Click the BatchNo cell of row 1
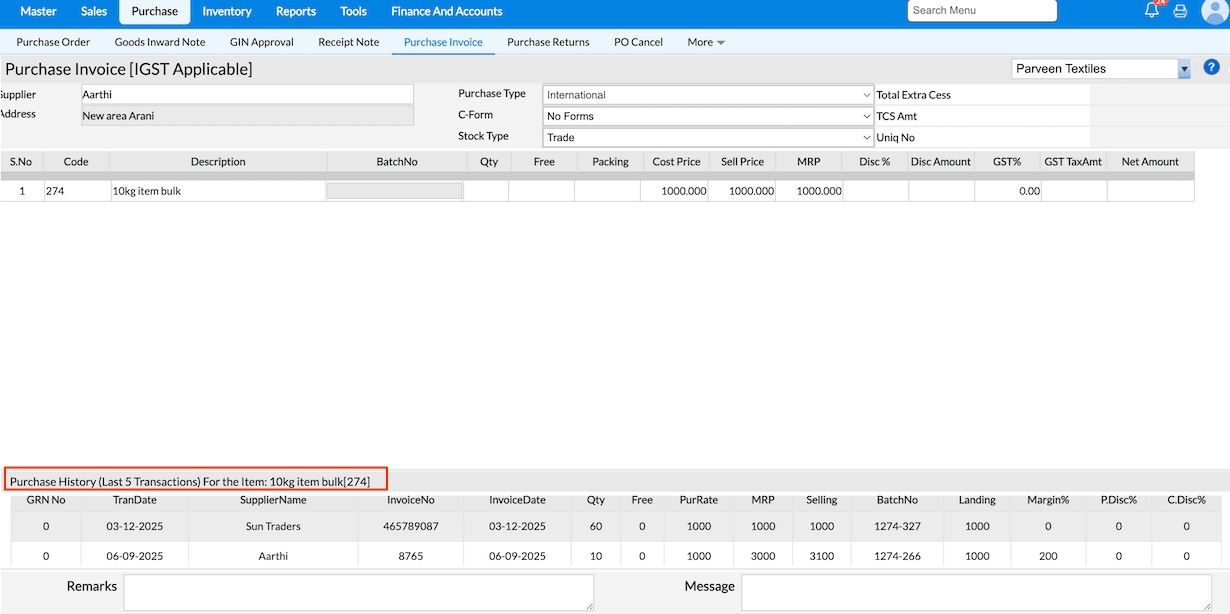This screenshot has height=614, width=1230. pyautogui.click(x=394, y=191)
